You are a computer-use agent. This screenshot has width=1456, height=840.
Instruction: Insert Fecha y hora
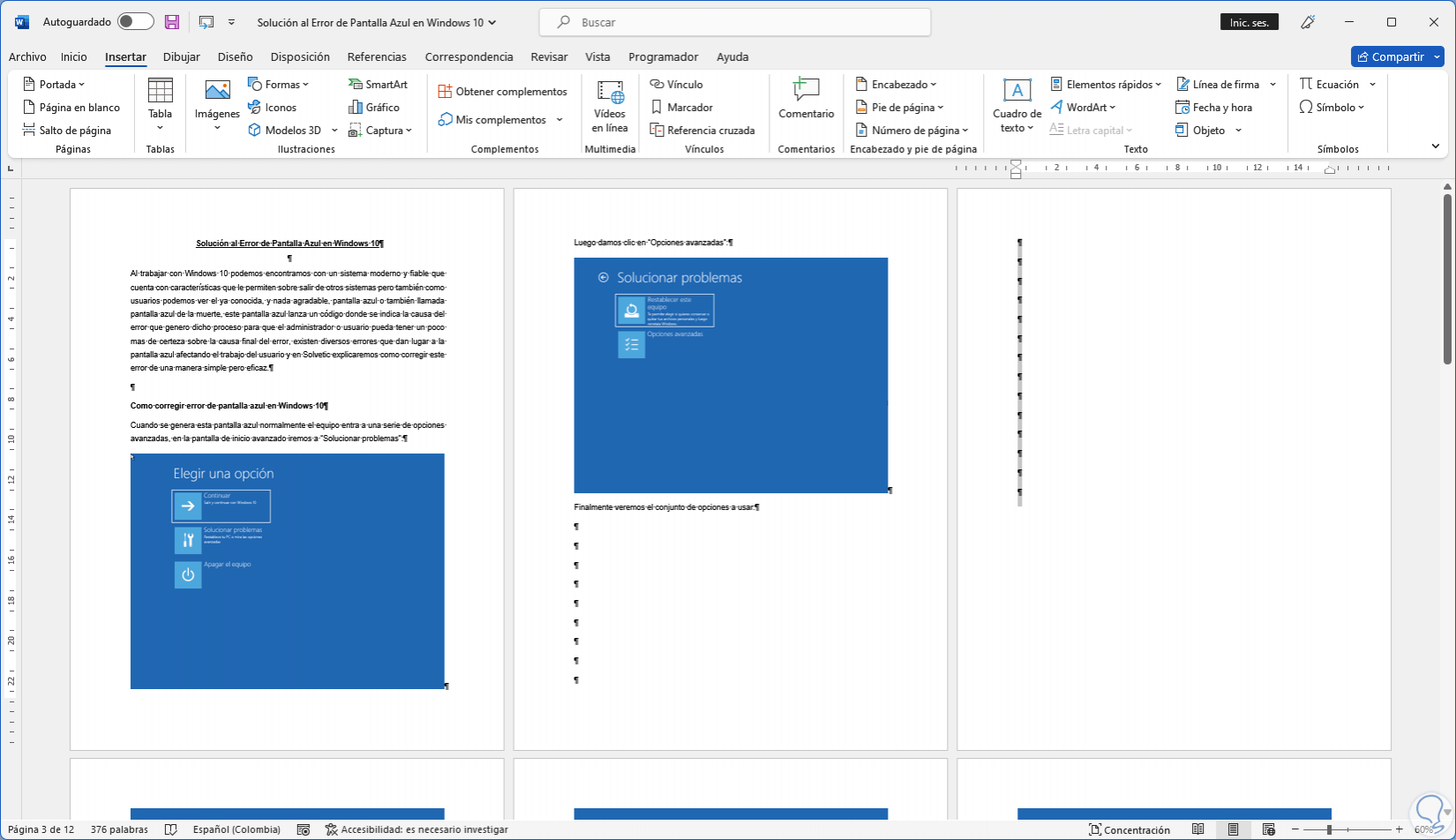[x=1213, y=108]
